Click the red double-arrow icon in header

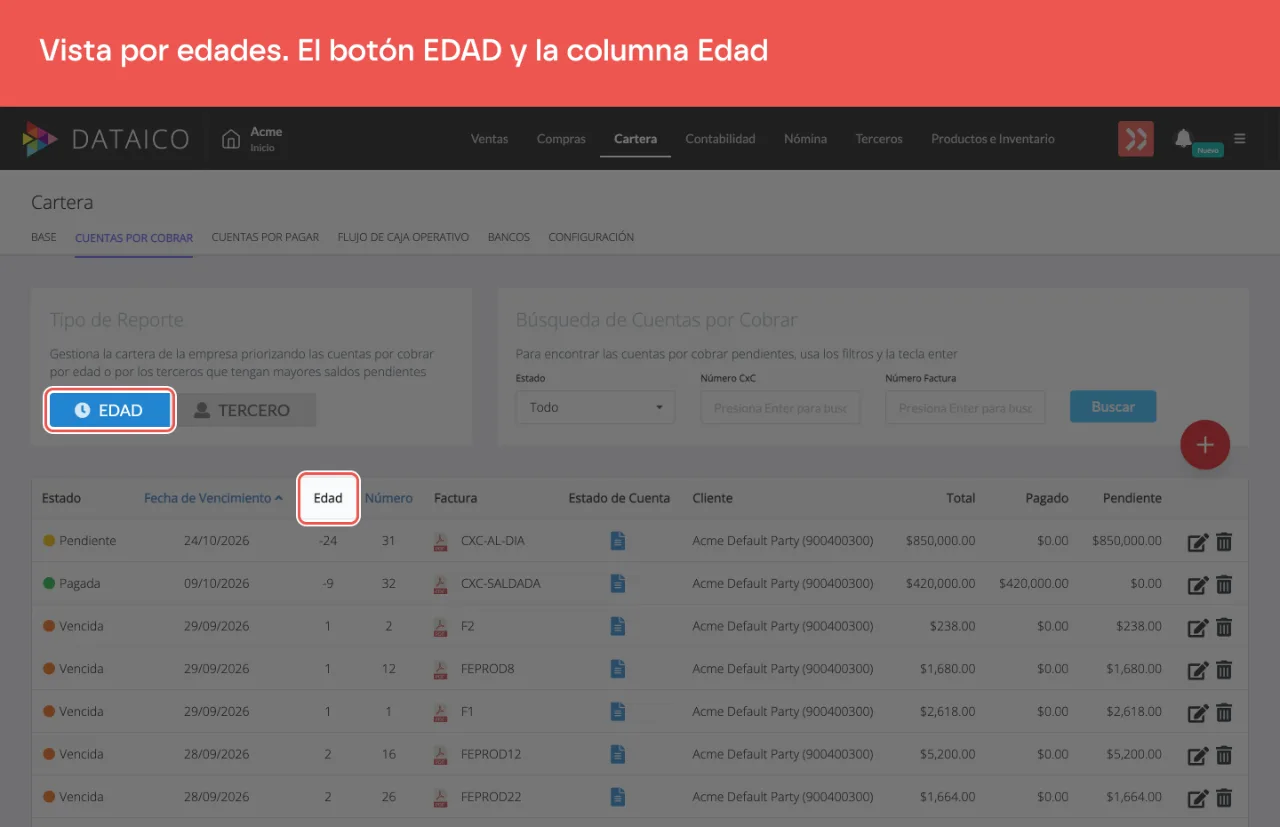click(x=1136, y=139)
